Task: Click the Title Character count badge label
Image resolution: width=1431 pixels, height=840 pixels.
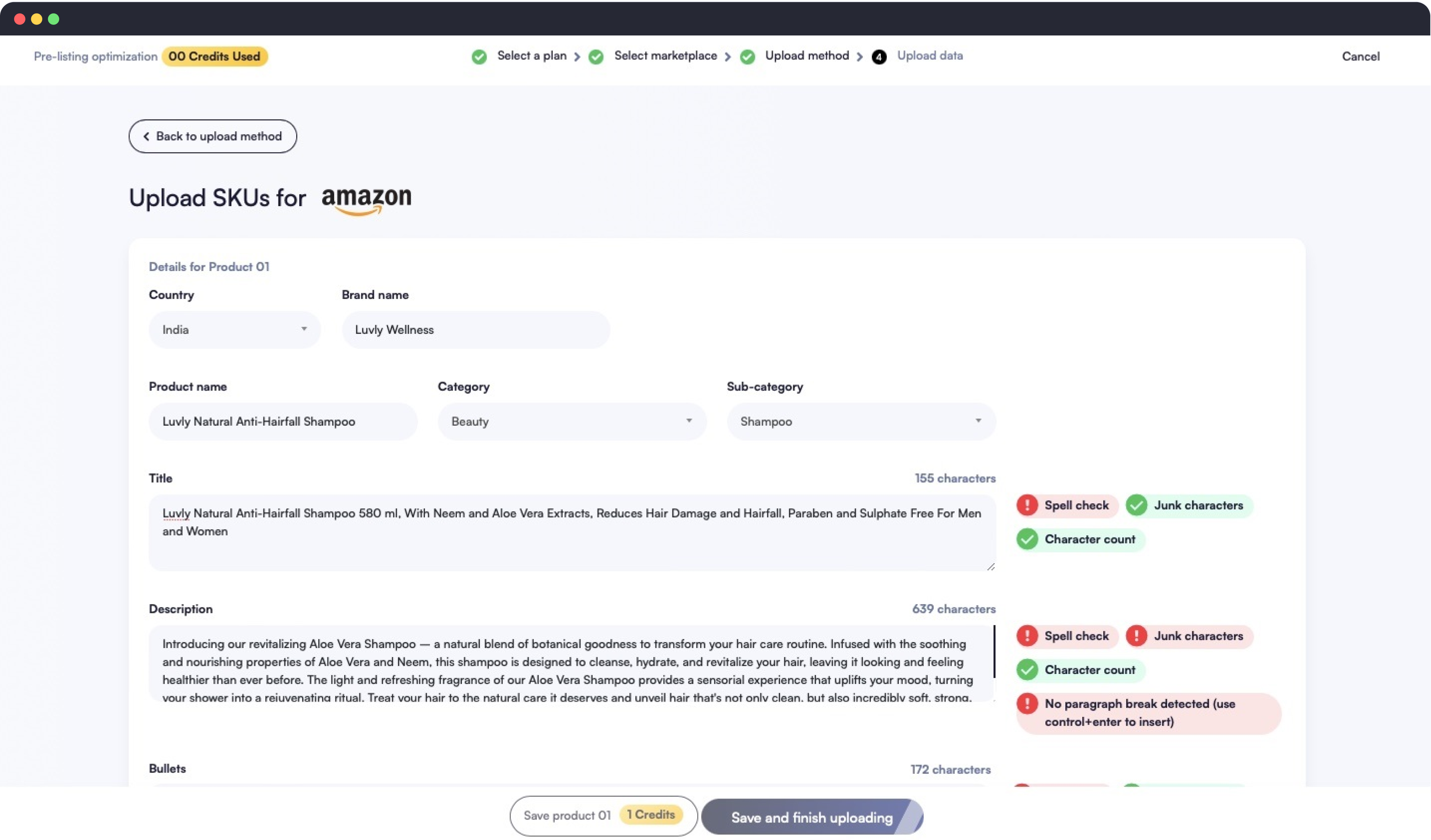Action: 1090,539
